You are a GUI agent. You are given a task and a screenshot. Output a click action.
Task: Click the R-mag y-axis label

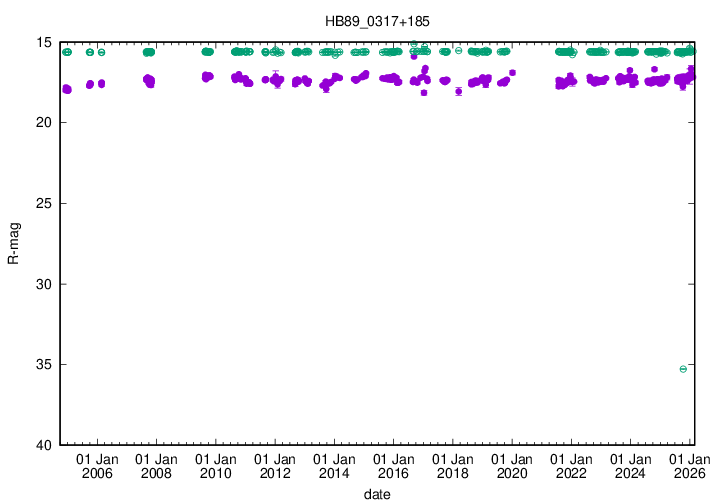pos(14,243)
